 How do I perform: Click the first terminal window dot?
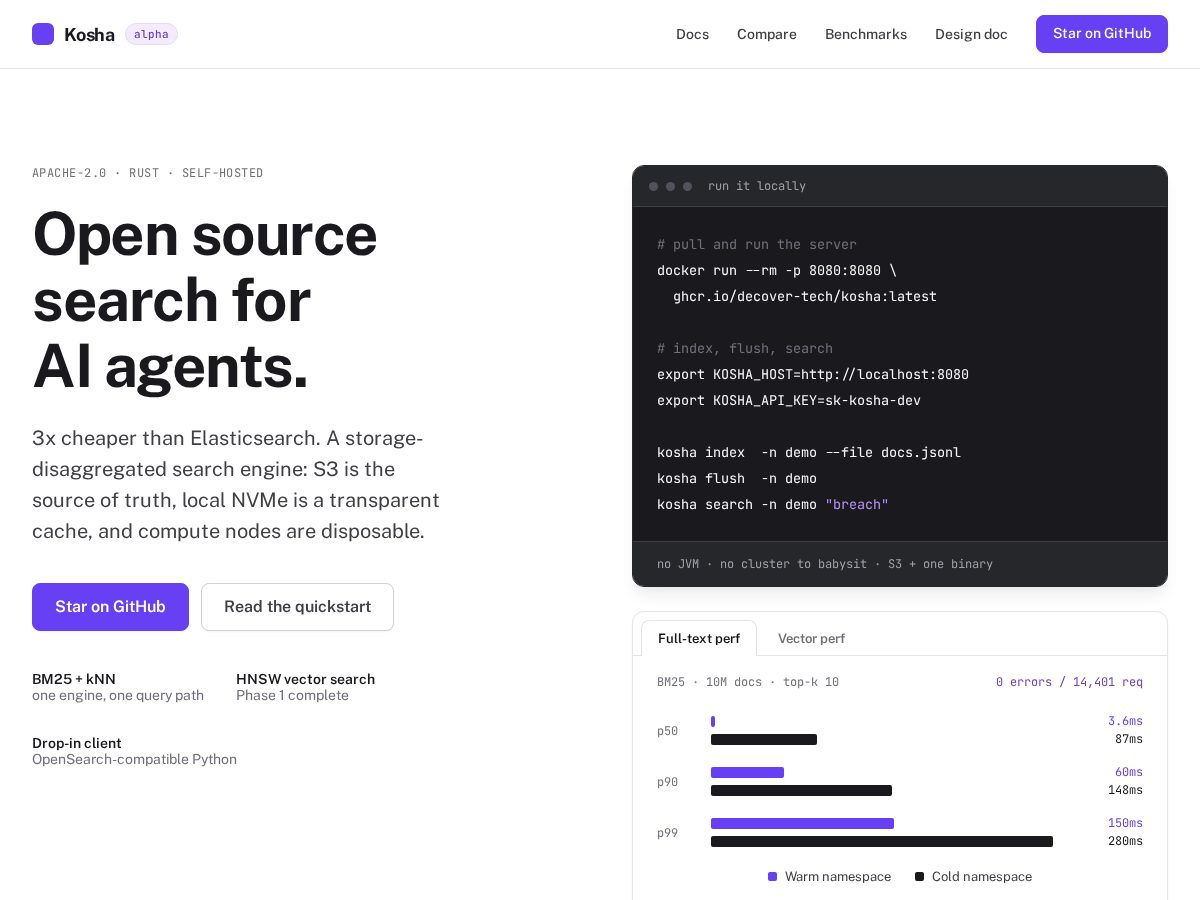[x=653, y=186]
